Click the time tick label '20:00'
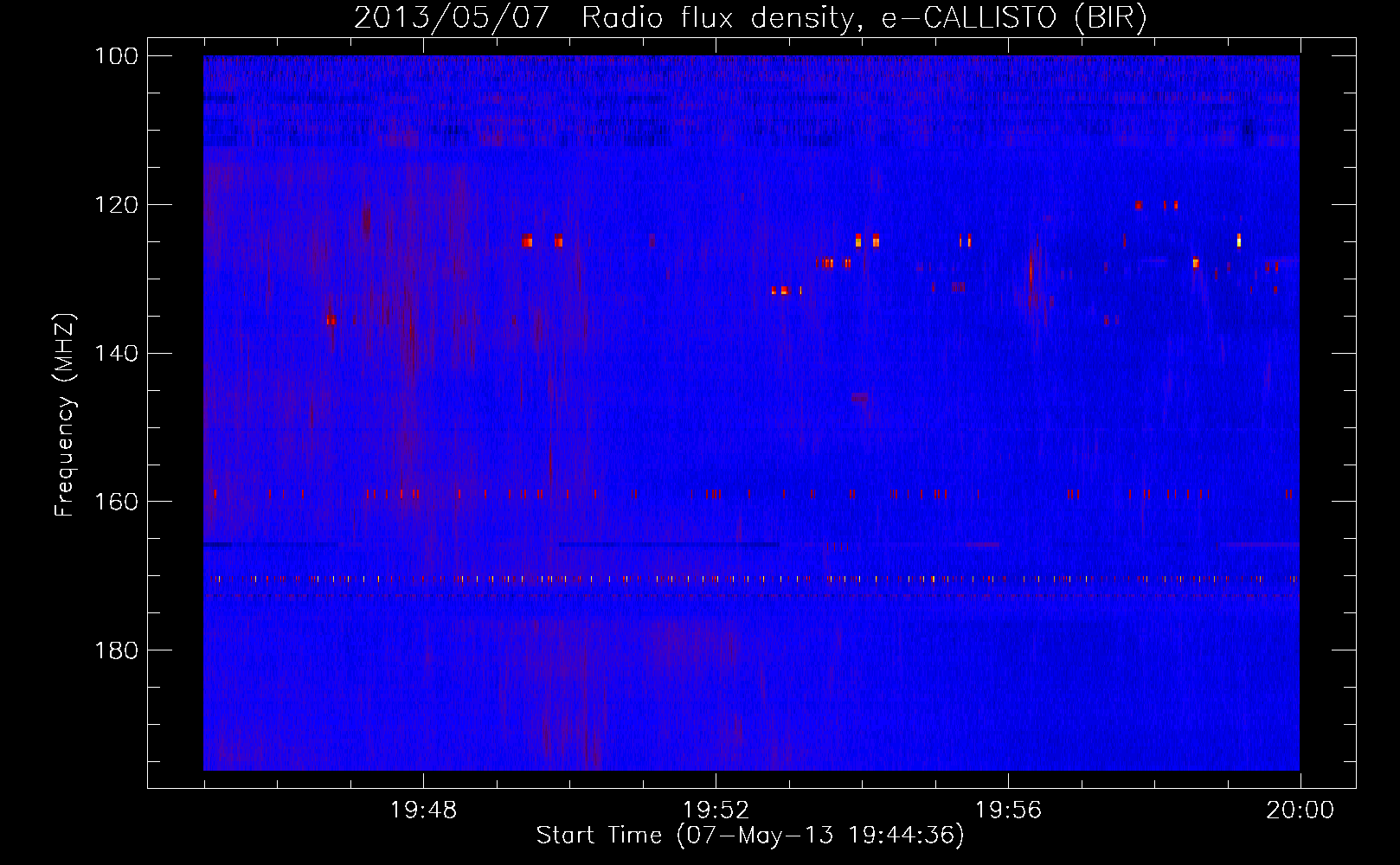This screenshot has width=1400, height=865. [1300, 811]
